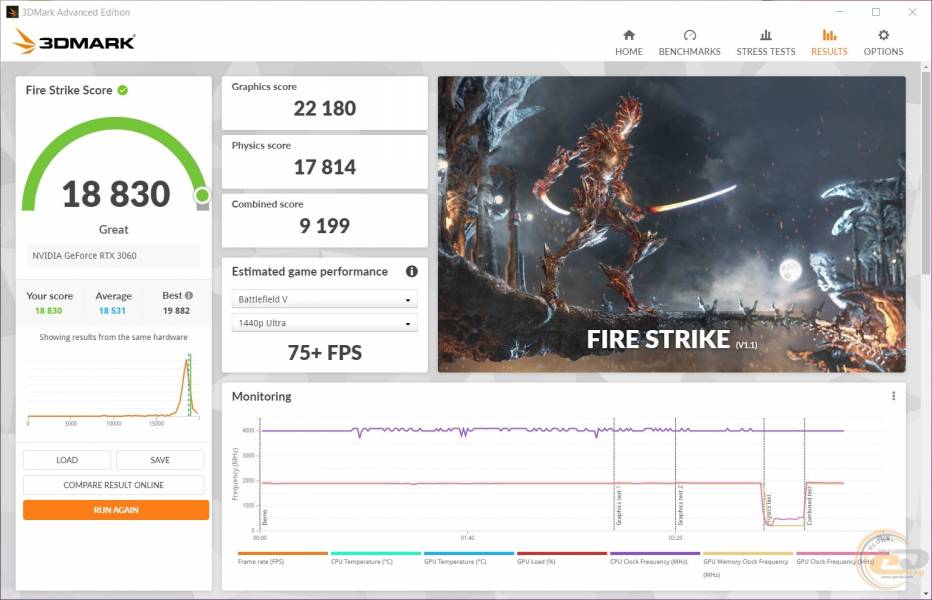
Task: Click the 3DMark title bar app icon
Action: pyautogui.click(x=12, y=12)
